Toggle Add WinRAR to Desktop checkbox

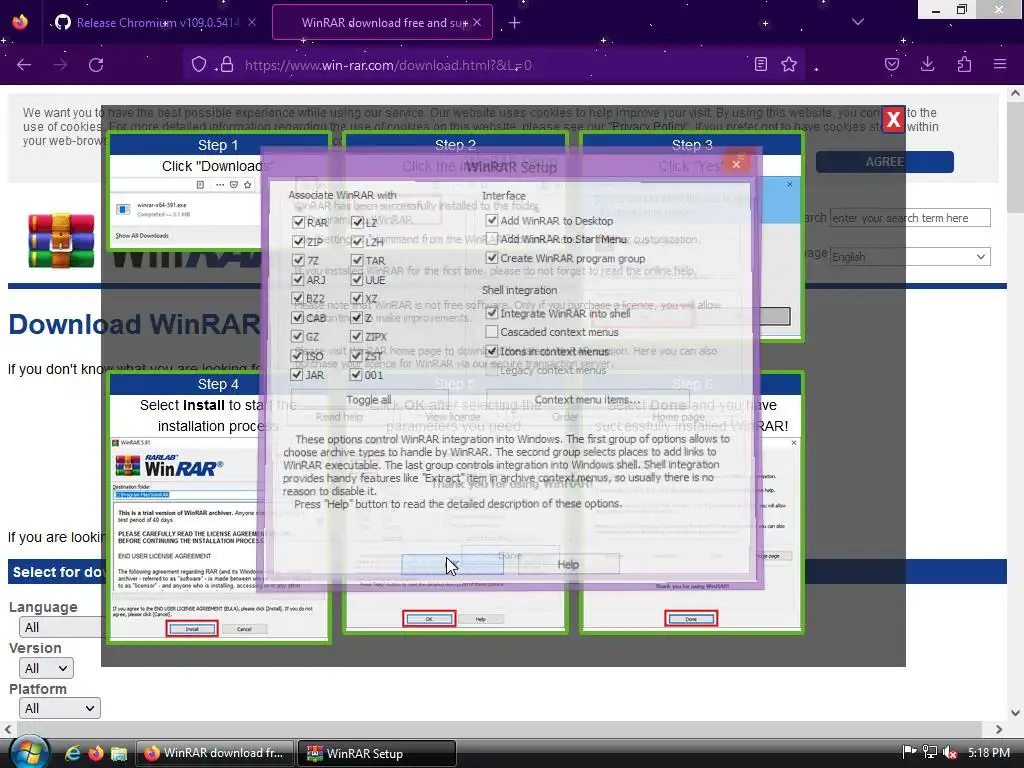(492, 220)
